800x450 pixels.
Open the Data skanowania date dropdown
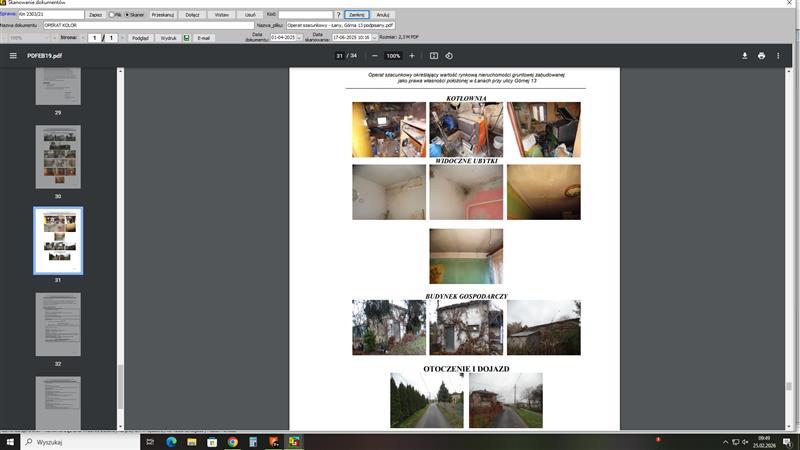coord(370,38)
